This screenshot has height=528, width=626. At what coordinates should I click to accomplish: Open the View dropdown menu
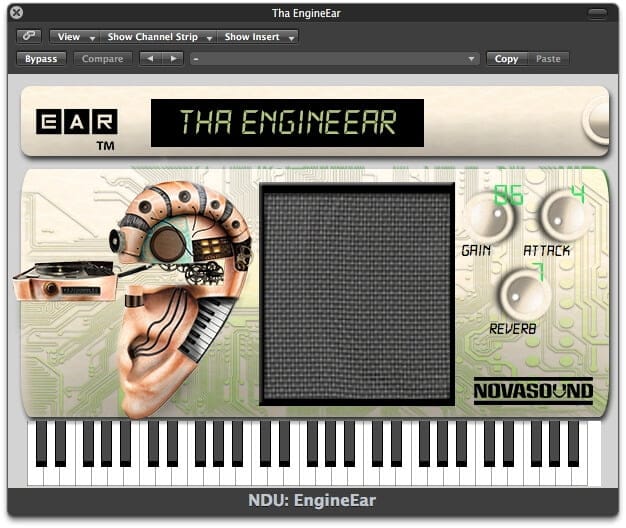pos(75,37)
